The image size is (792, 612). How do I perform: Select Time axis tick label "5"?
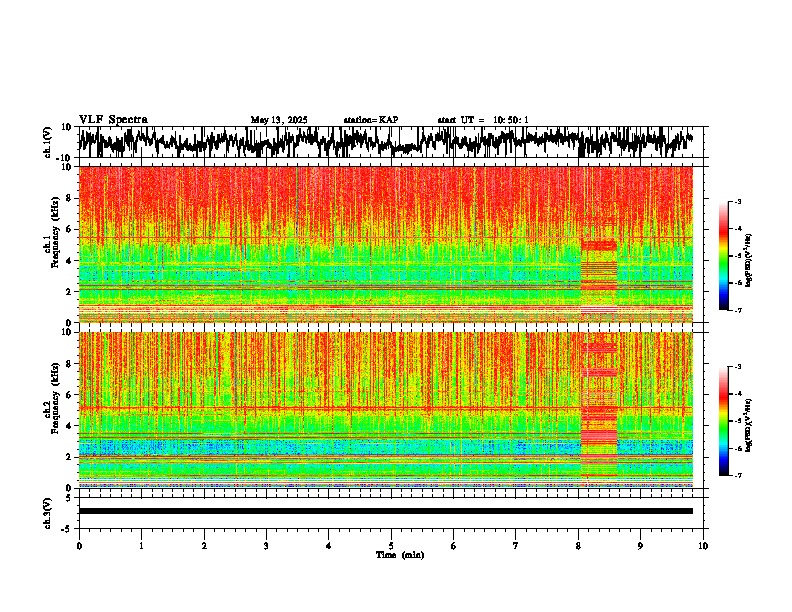pos(391,546)
